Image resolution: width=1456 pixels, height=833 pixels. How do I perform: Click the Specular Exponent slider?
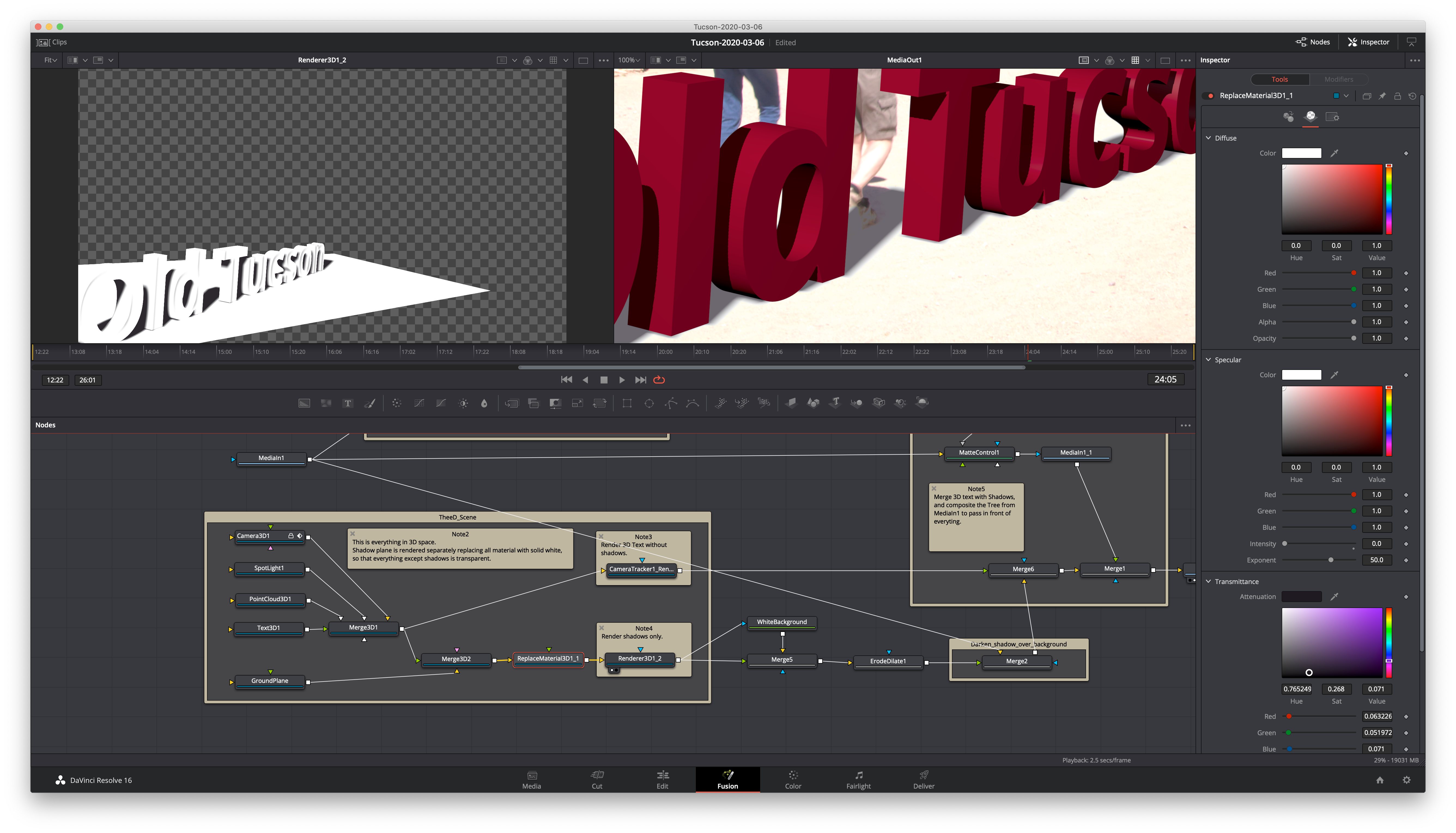point(1319,560)
